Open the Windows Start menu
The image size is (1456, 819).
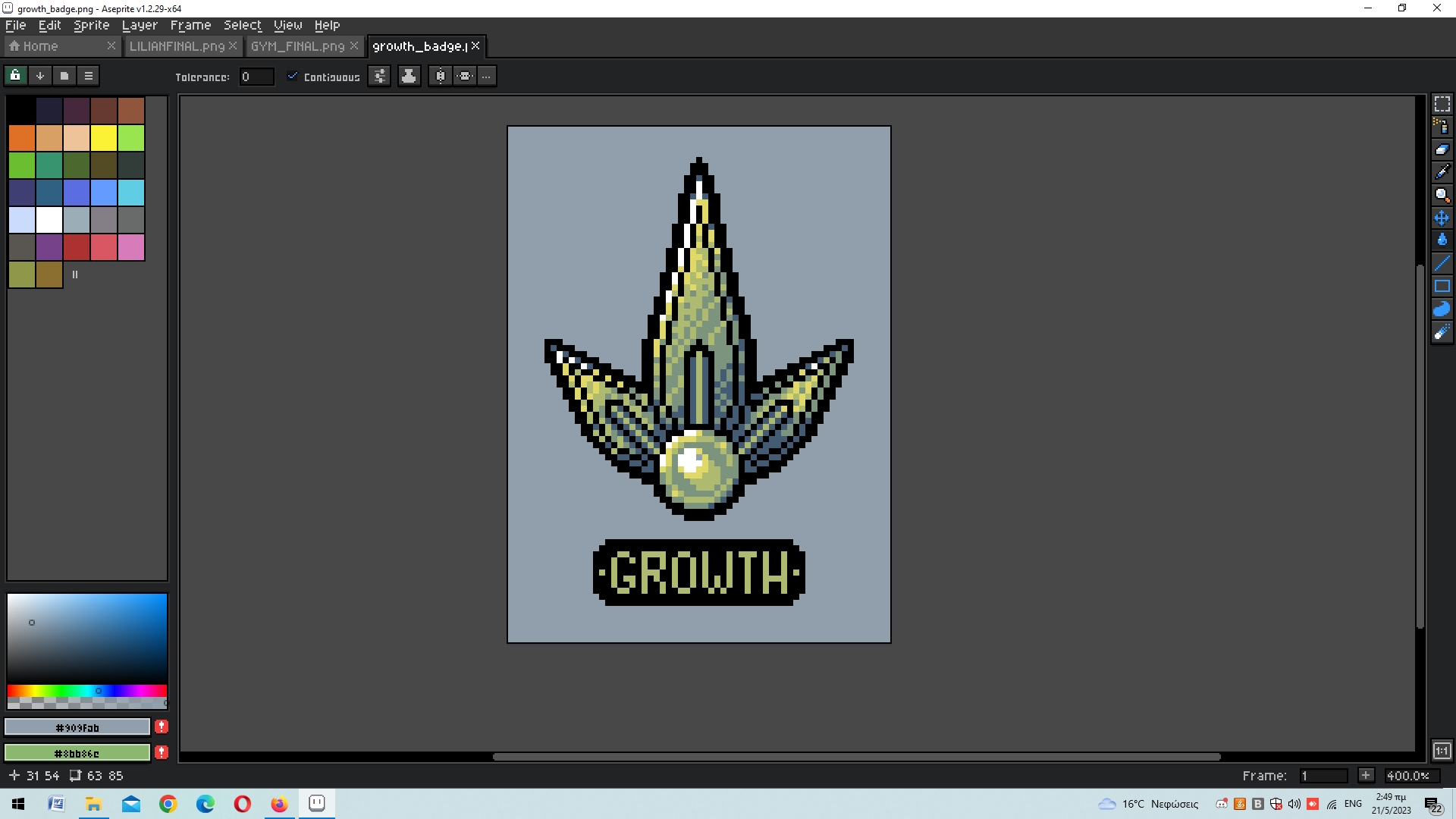coord(18,804)
